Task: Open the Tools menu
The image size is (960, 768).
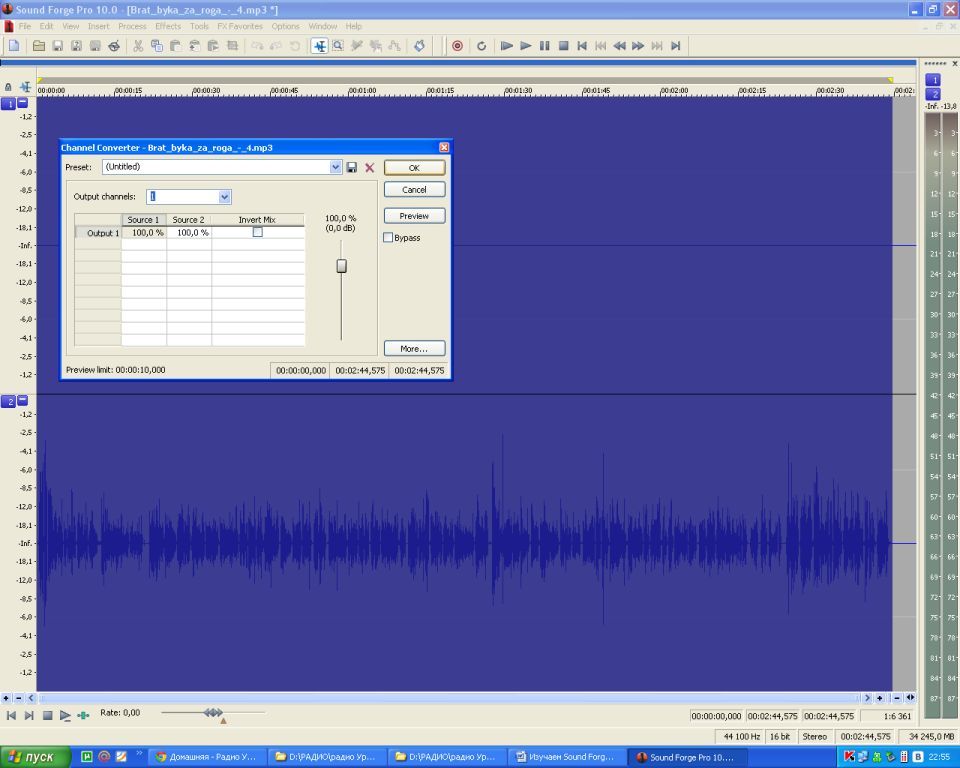Action: [x=199, y=26]
